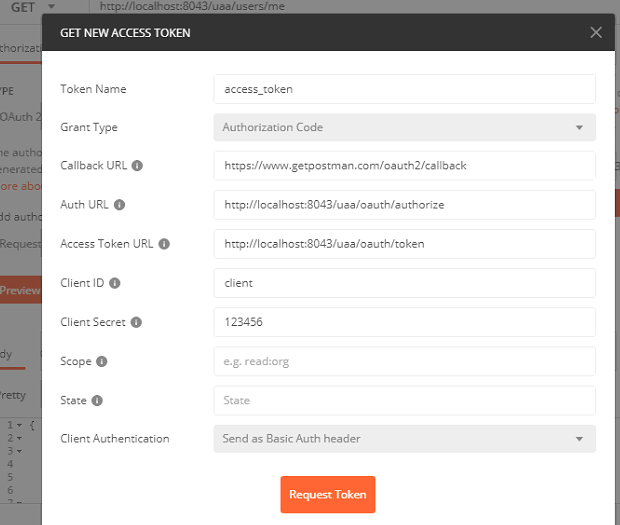Click info icon beside Auth URL label
The height and width of the screenshot is (525, 620).
tap(120, 205)
